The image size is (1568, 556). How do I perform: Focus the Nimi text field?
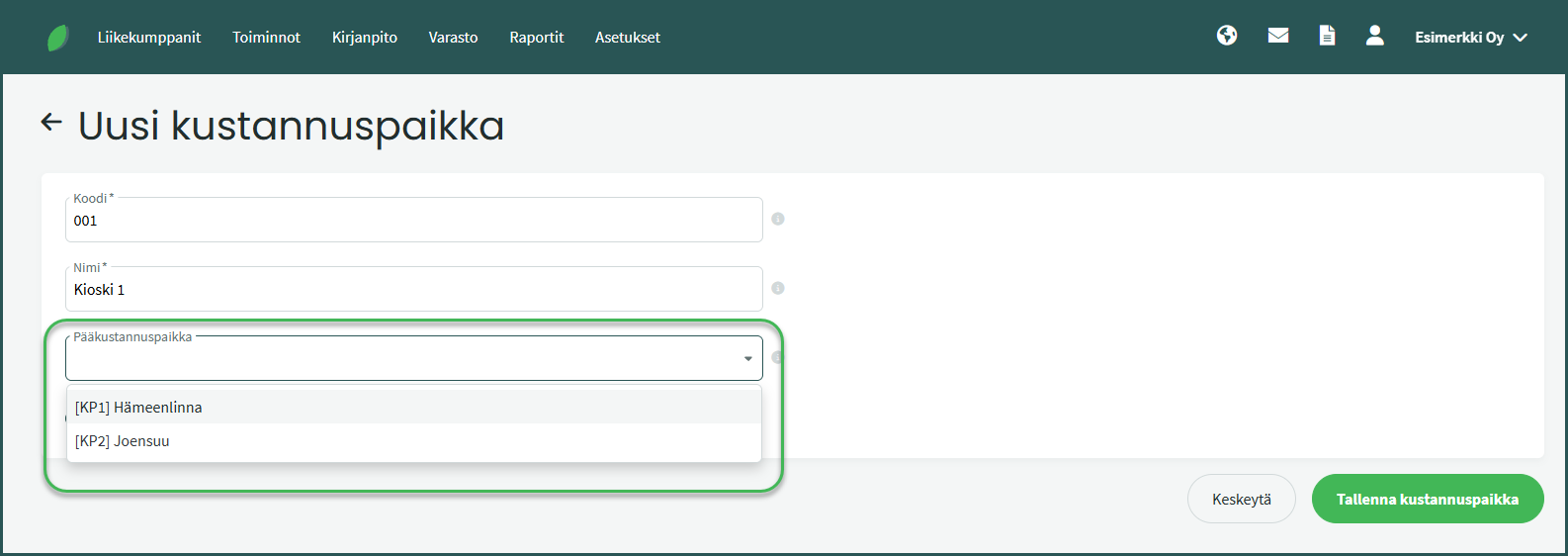[413, 290]
